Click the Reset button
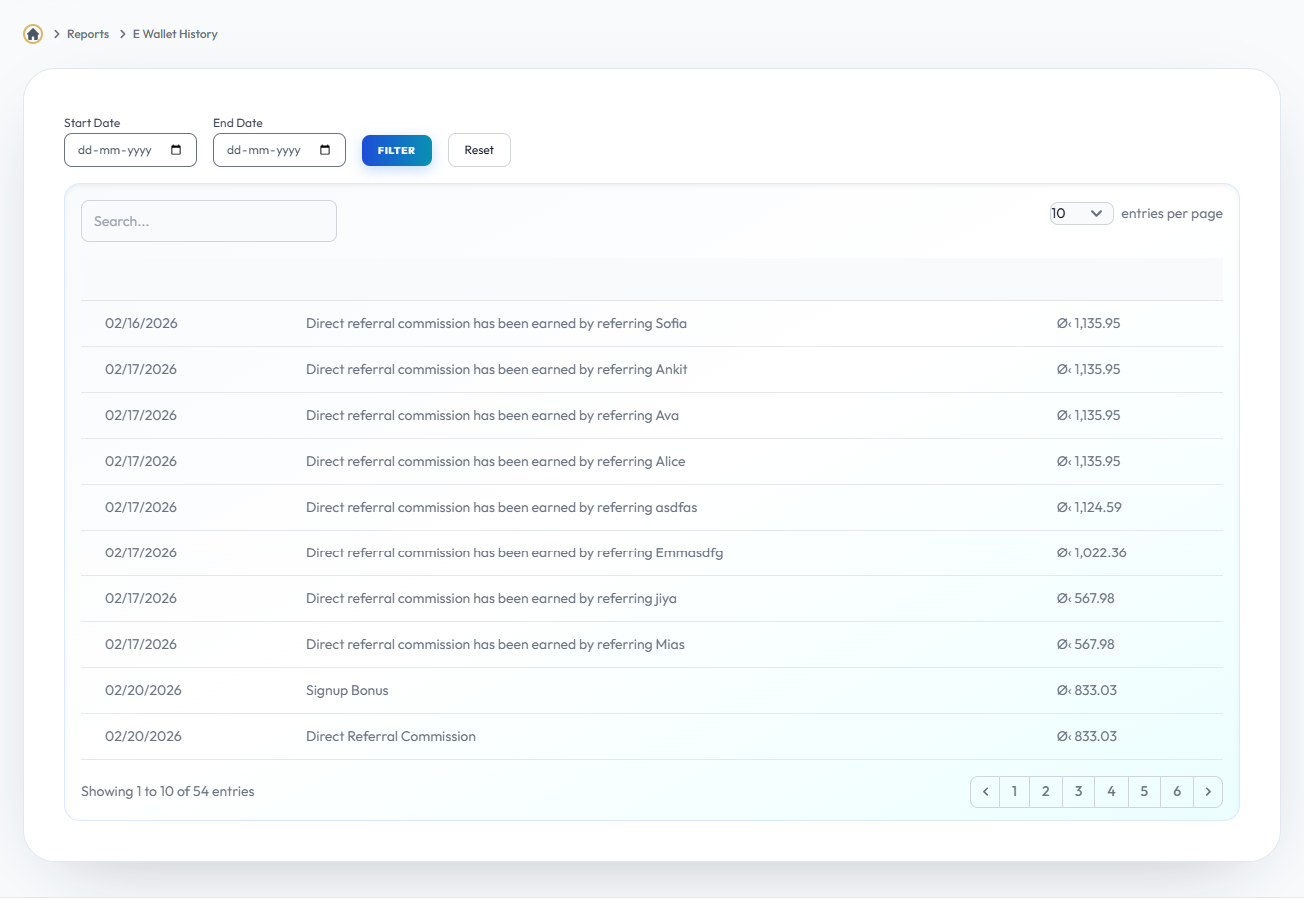Screen dimensions: 1304x899 [x=479, y=150]
